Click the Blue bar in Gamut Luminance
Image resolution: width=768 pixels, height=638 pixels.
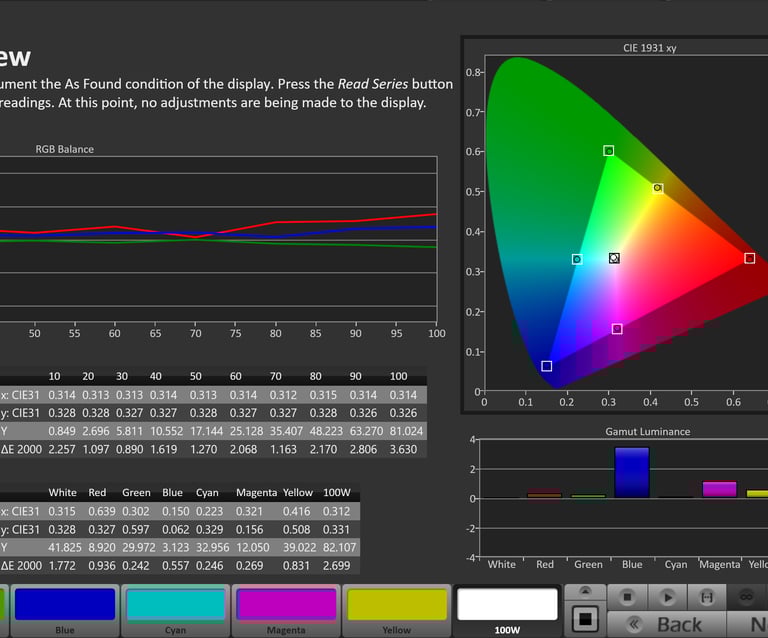(632, 473)
